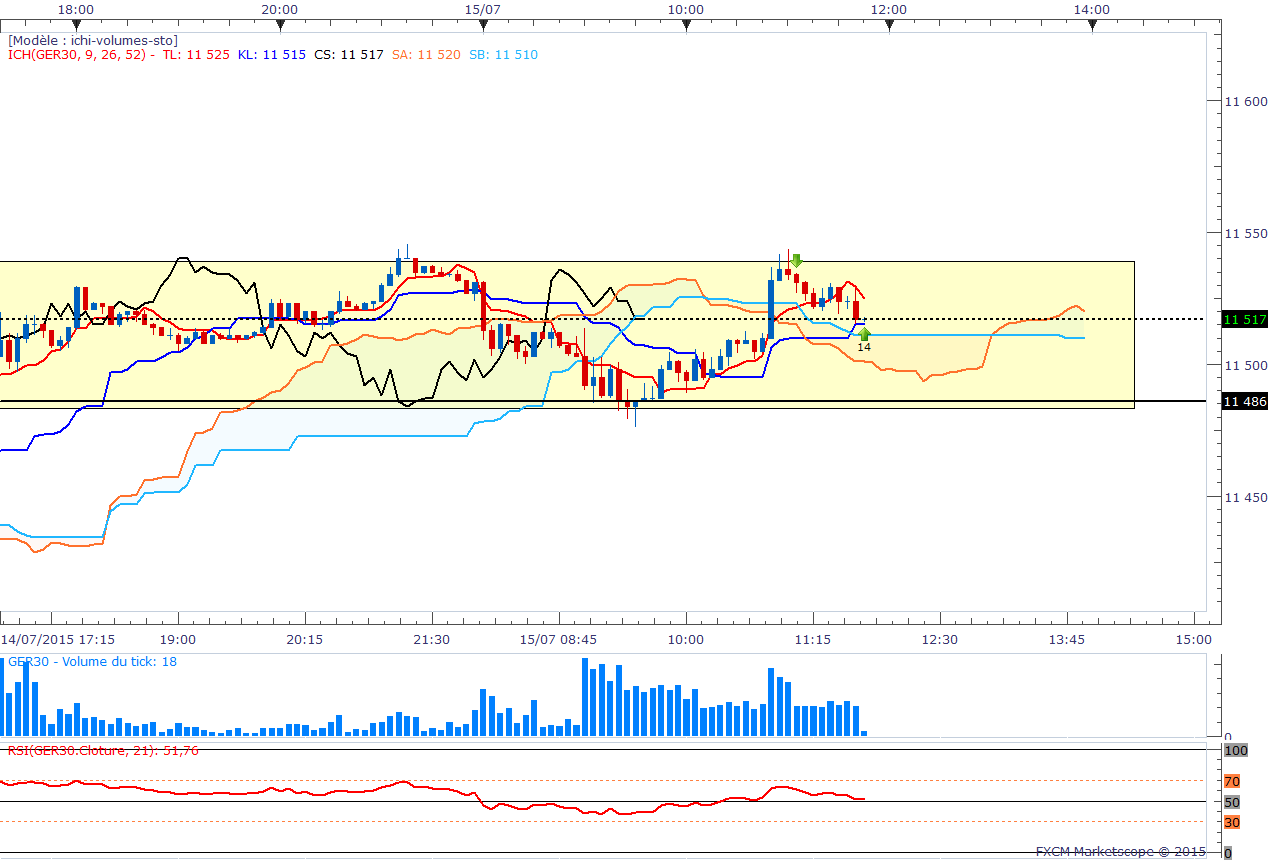Click the SB: 11 510 value
Viewport: 1279px width, 860px height.
[x=503, y=54]
